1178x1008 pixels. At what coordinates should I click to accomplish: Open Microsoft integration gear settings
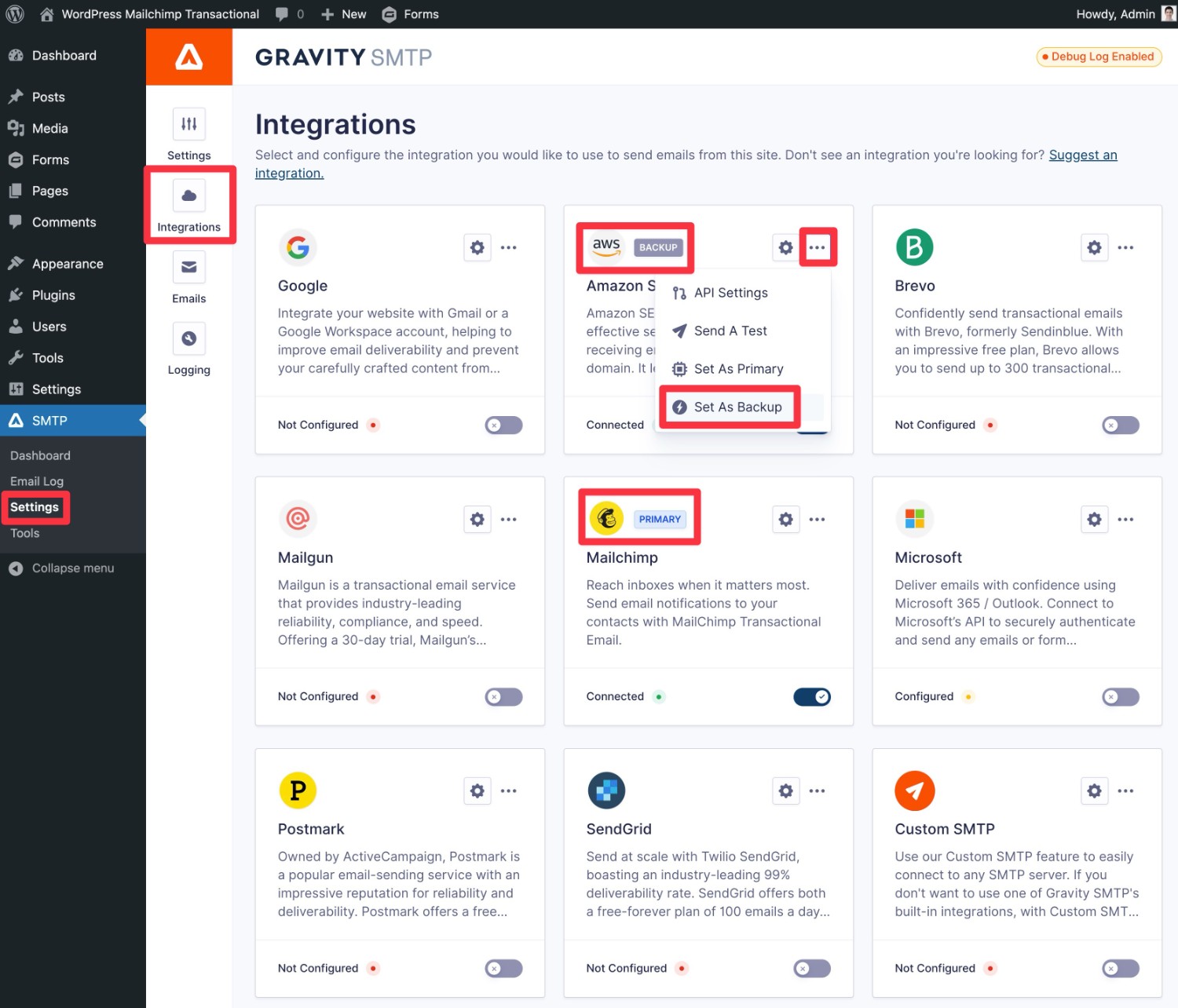click(x=1095, y=520)
